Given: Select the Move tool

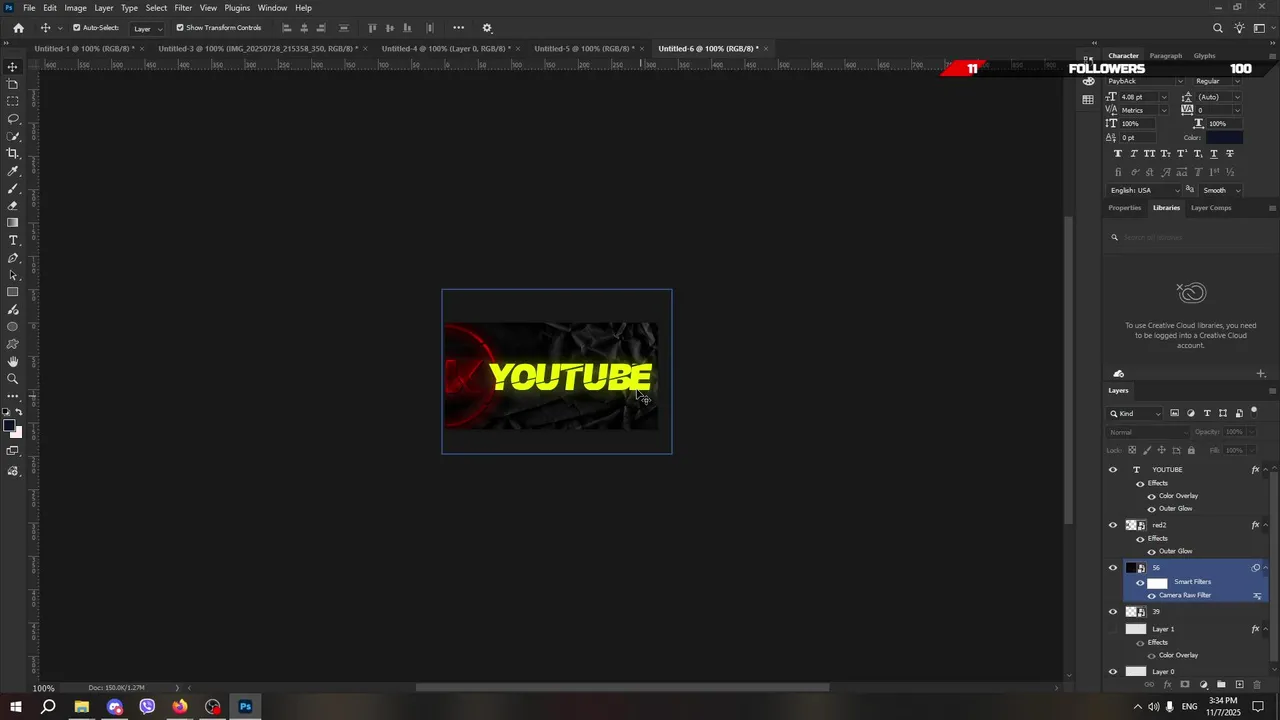Looking at the screenshot, I should click(x=13, y=67).
